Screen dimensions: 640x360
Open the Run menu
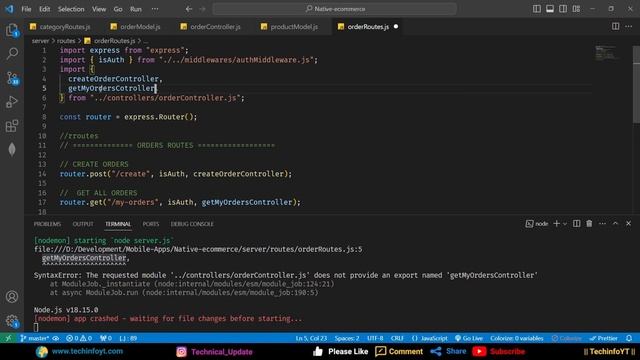click(x=136, y=9)
